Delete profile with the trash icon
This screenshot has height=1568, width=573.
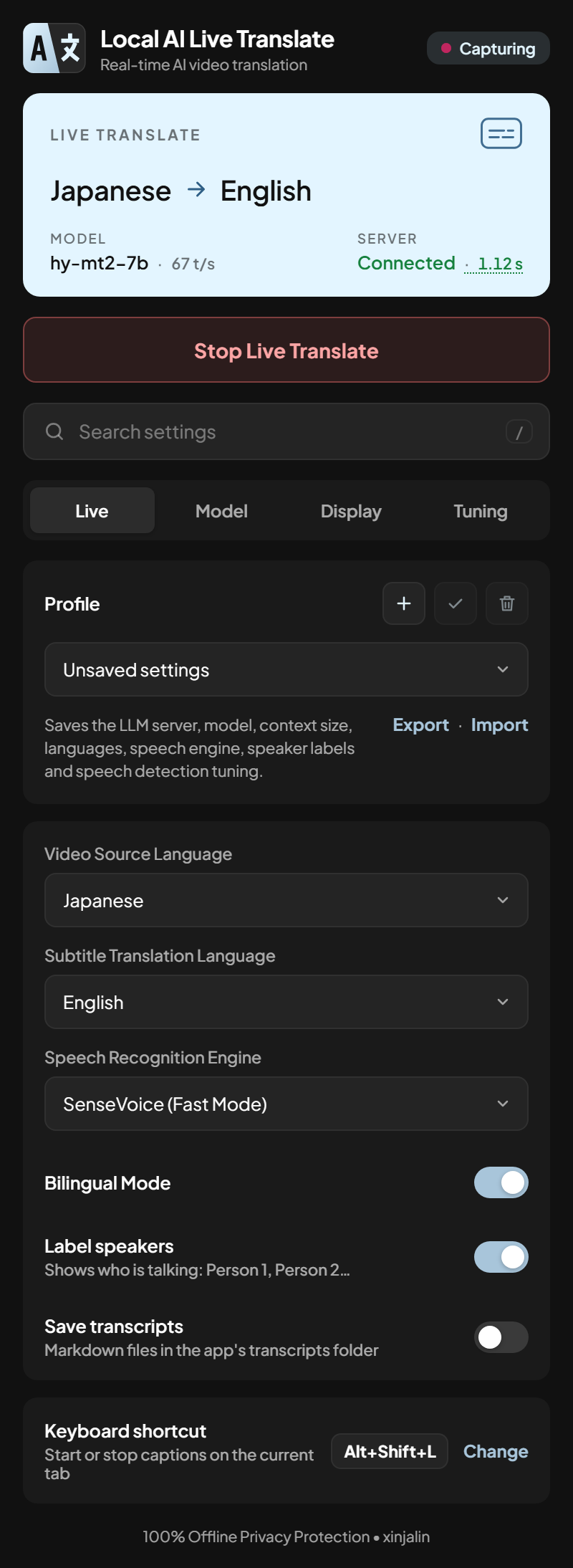pos(507,603)
